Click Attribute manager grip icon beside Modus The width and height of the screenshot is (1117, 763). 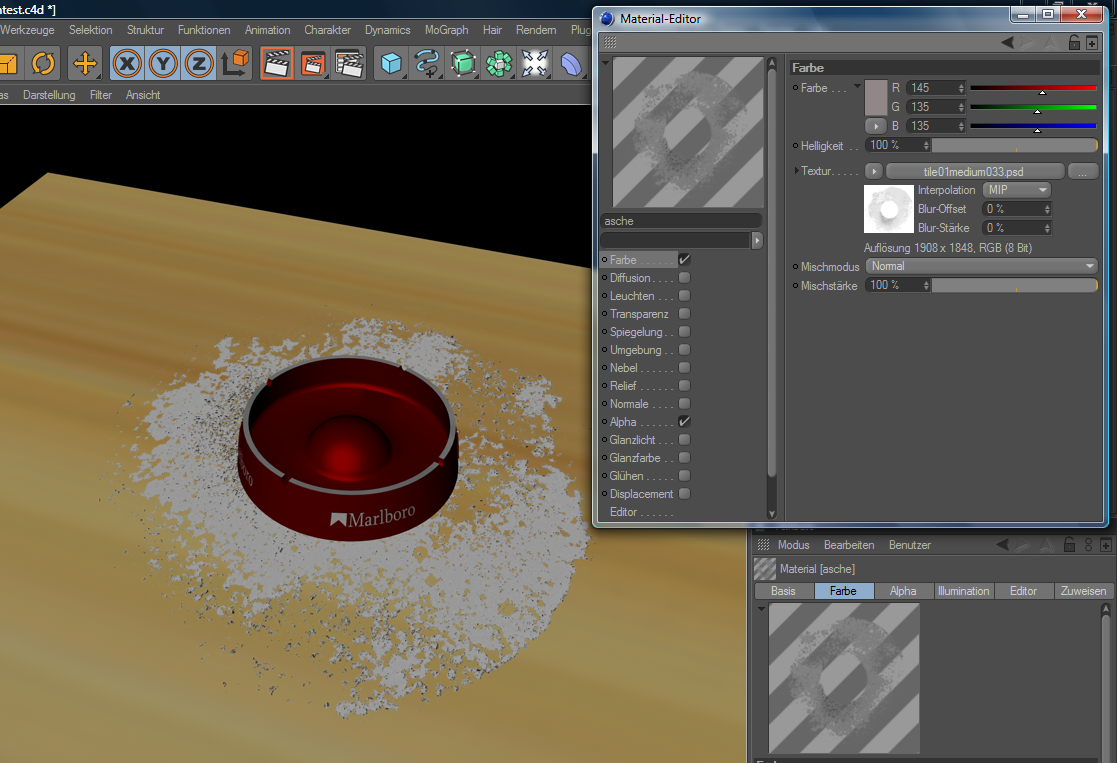pos(764,545)
